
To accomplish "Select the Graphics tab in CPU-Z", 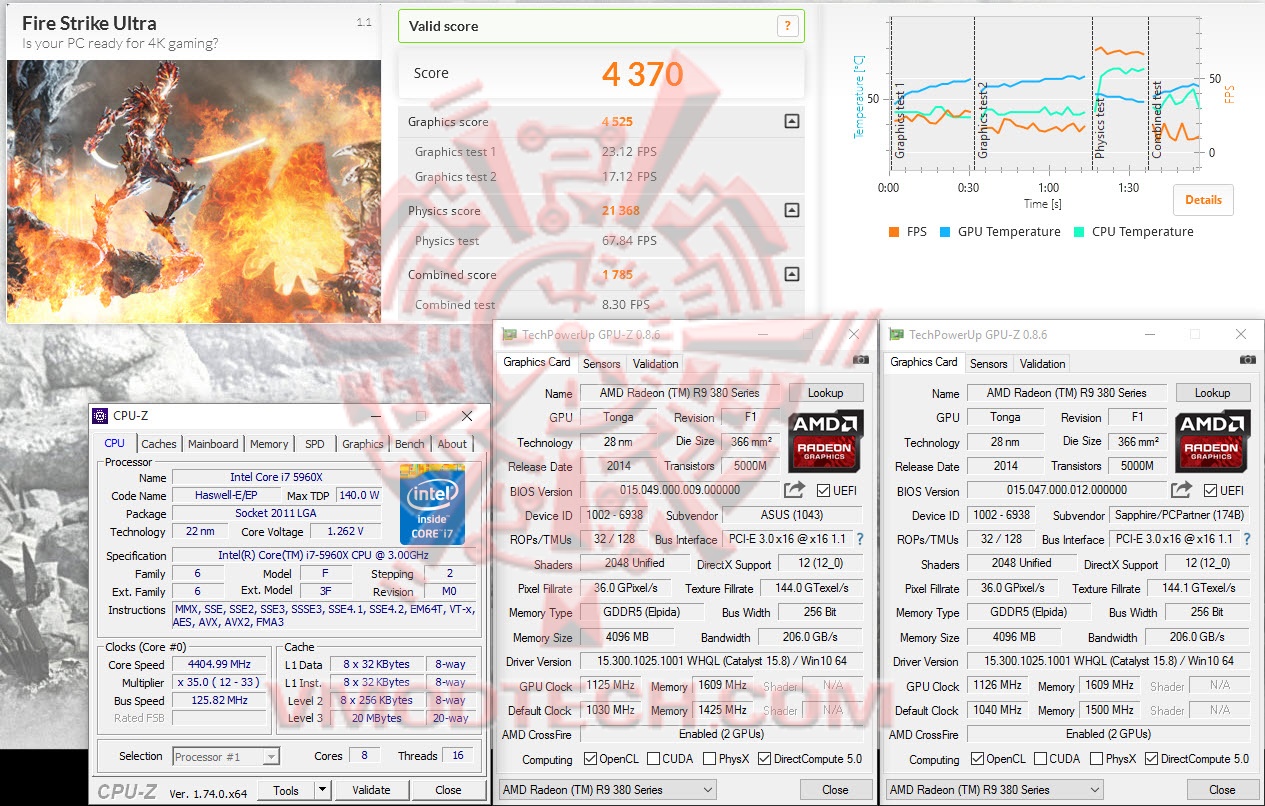I will 362,444.
